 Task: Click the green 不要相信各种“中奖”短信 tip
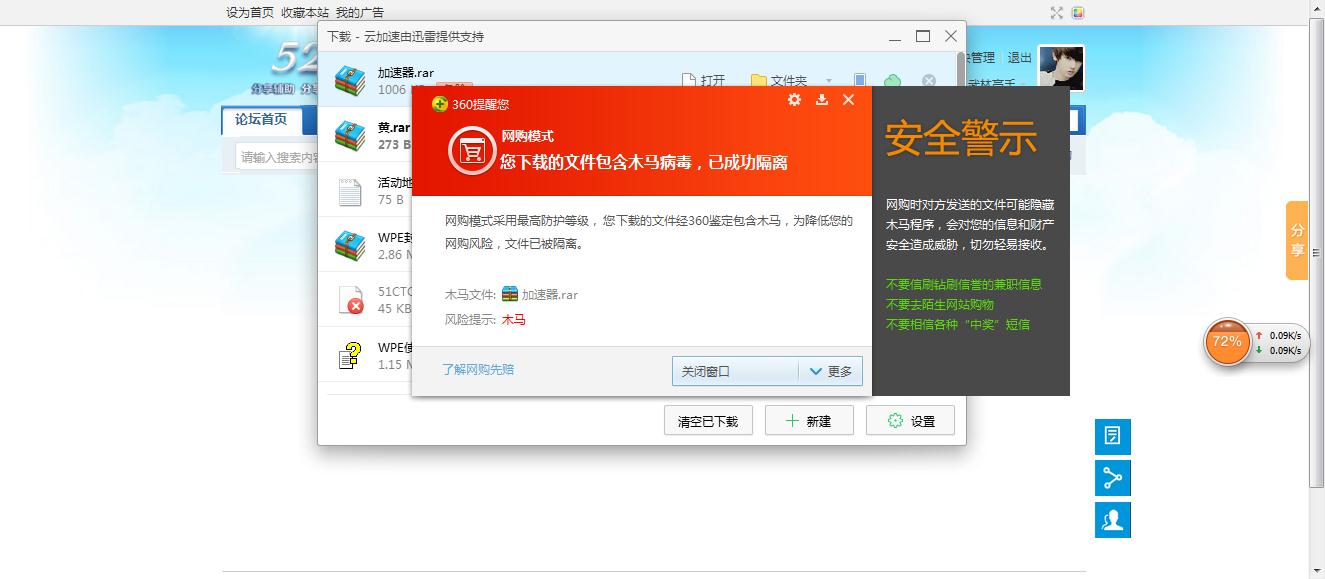click(958, 324)
